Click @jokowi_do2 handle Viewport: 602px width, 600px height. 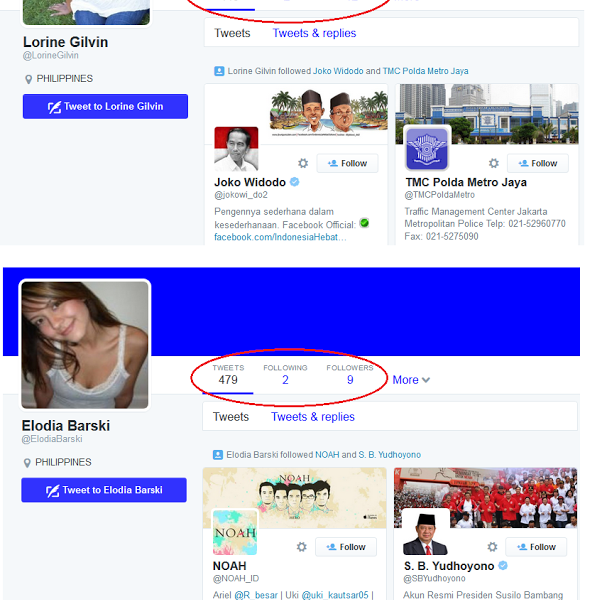[241, 195]
